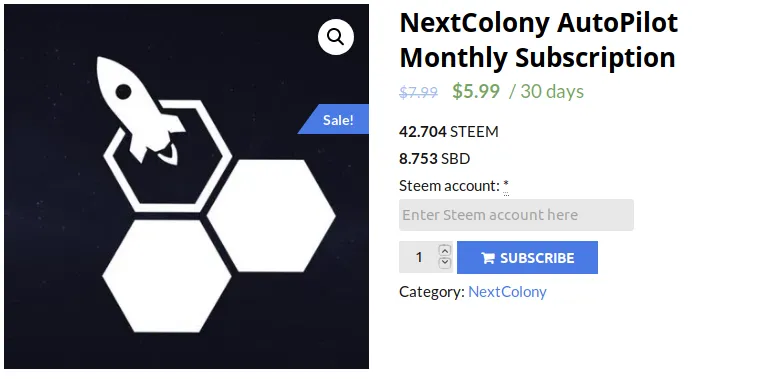
Task: Click the shopping cart icon on Subscribe
Action: 488,258
